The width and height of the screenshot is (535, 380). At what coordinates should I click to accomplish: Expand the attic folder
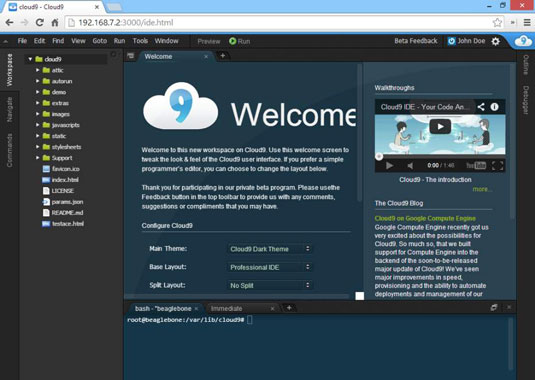(38, 70)
